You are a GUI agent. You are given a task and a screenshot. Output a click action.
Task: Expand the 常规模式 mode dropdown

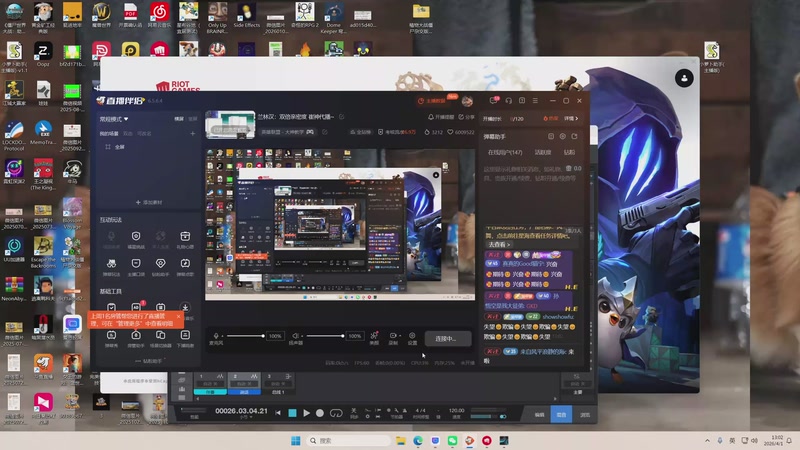point(114,119)
